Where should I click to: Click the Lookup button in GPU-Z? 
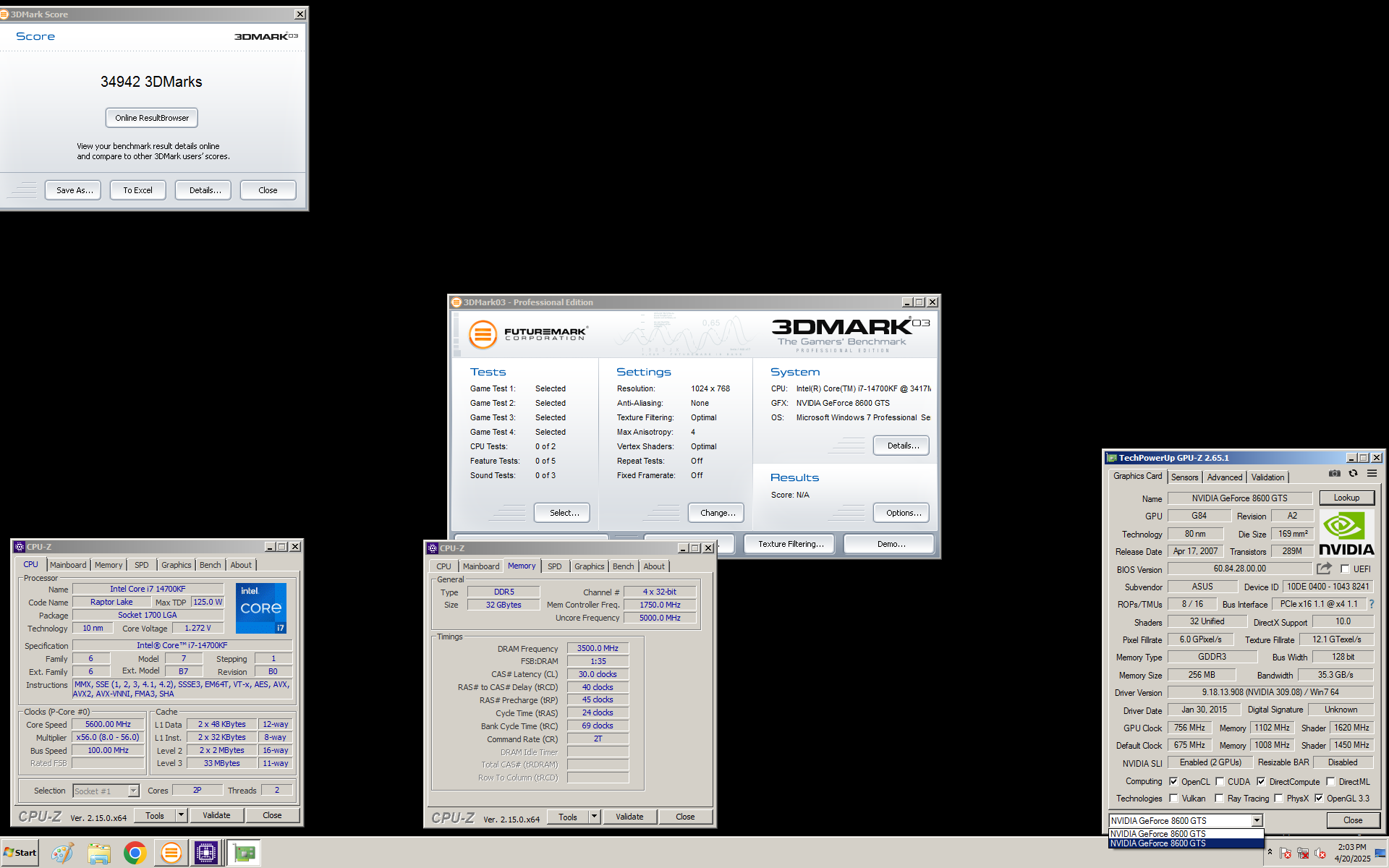tap(1346, 498)
